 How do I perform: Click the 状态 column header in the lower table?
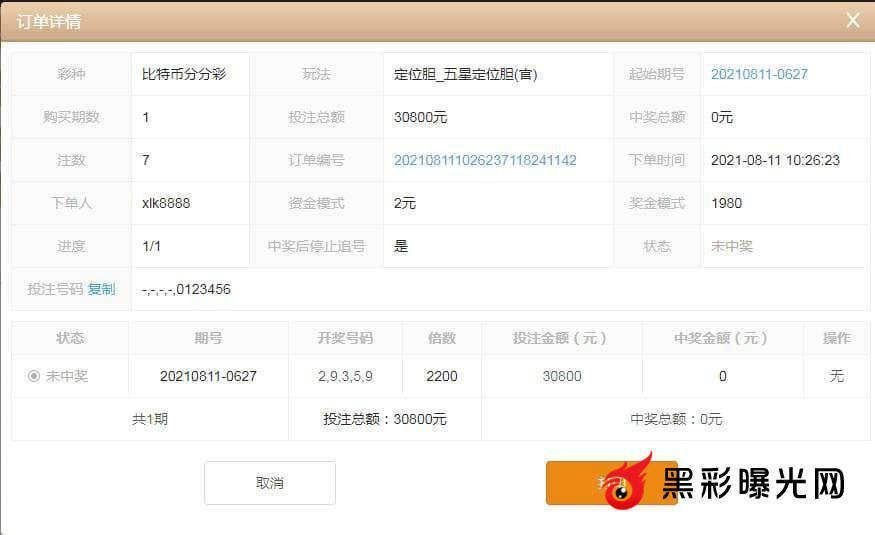coord(70,338)
